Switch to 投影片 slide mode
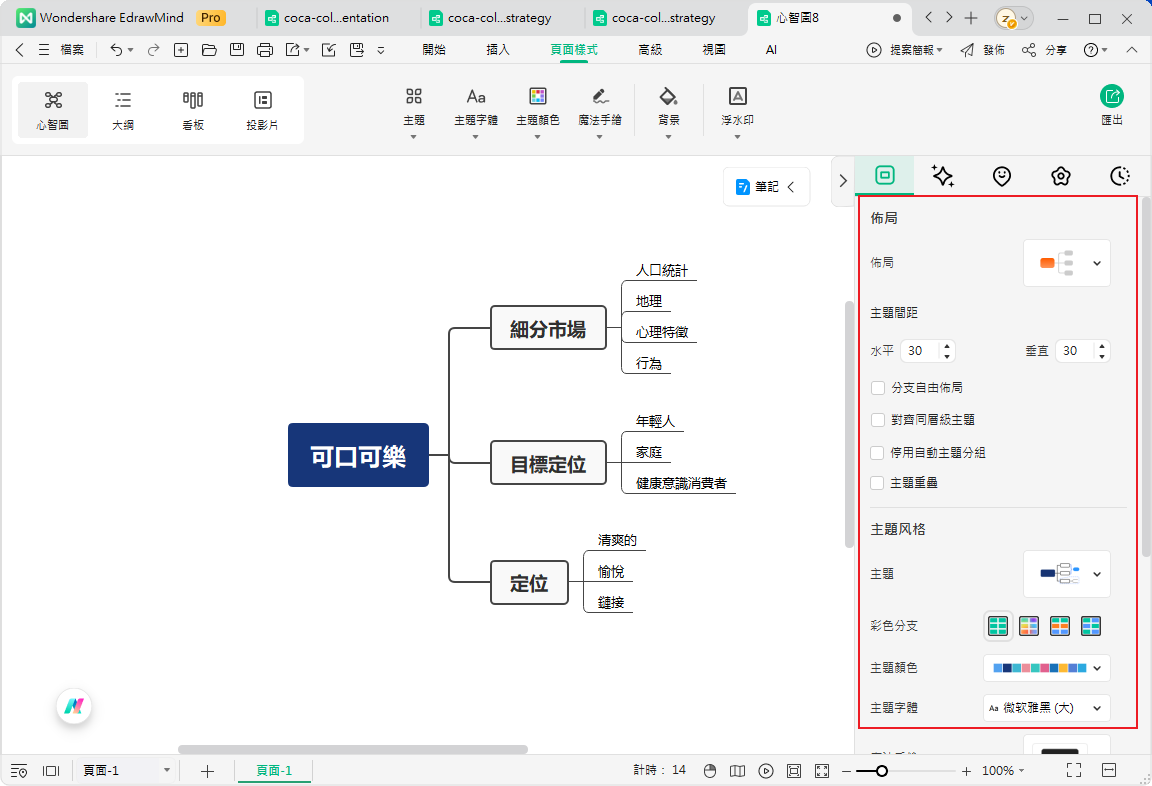This screenshot has width=1152, height=786. (x=263, y=109)
